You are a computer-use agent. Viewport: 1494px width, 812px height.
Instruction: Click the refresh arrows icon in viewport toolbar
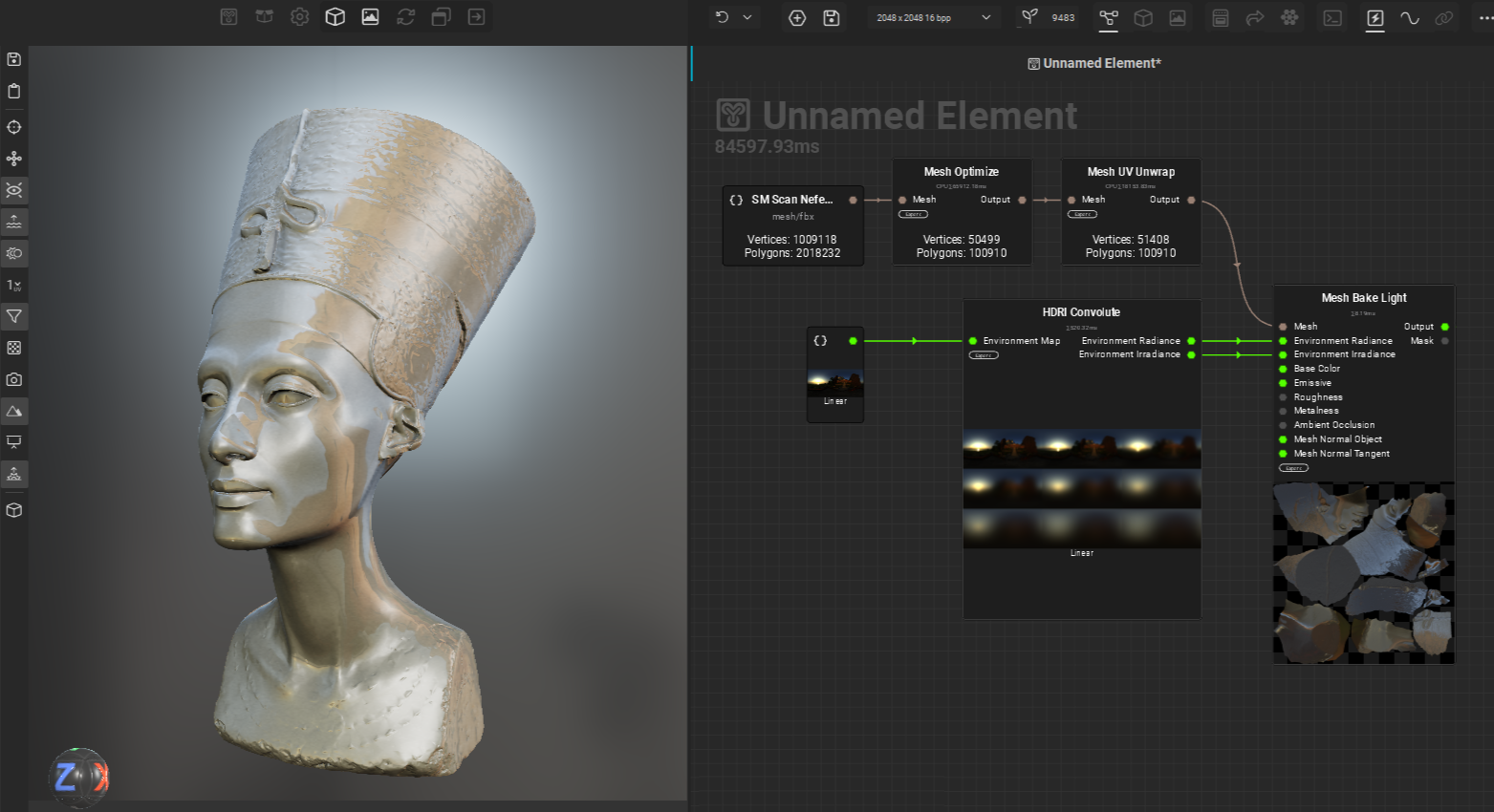[406, 17]
